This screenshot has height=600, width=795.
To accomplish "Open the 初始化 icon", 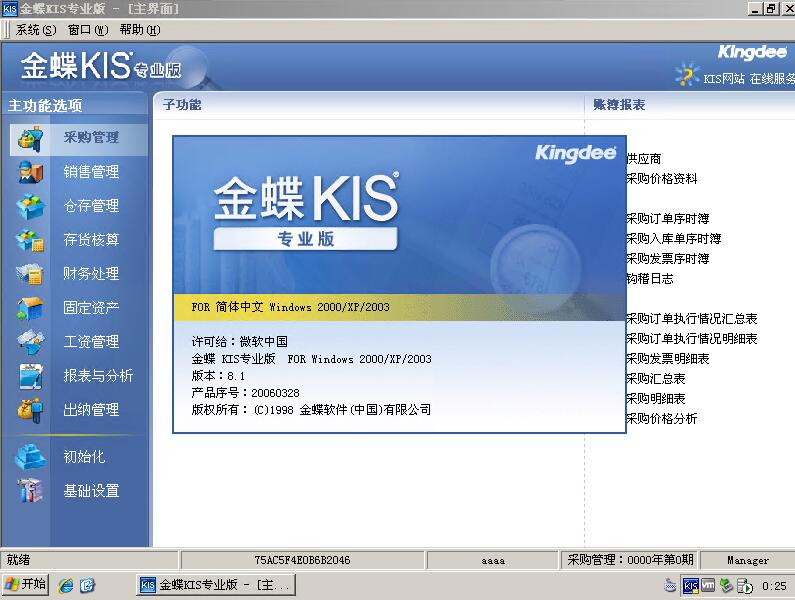I will point(30,457).
